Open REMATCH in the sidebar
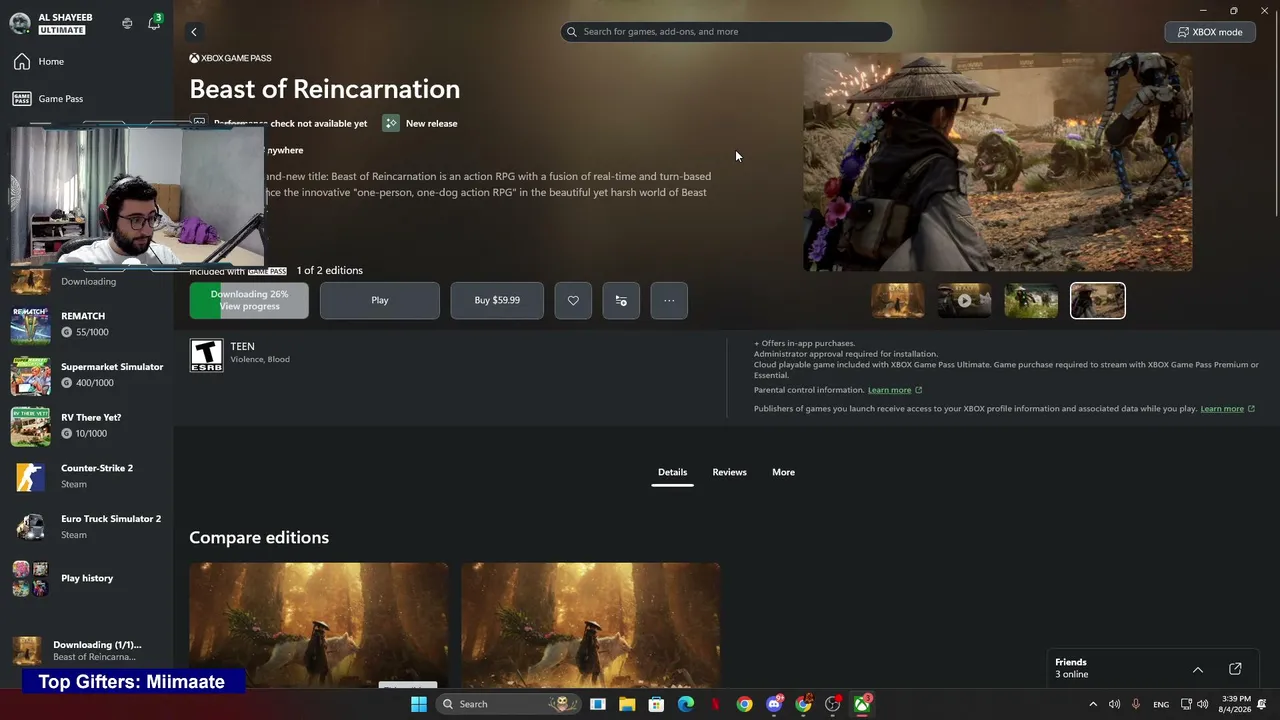 [86, 324]
